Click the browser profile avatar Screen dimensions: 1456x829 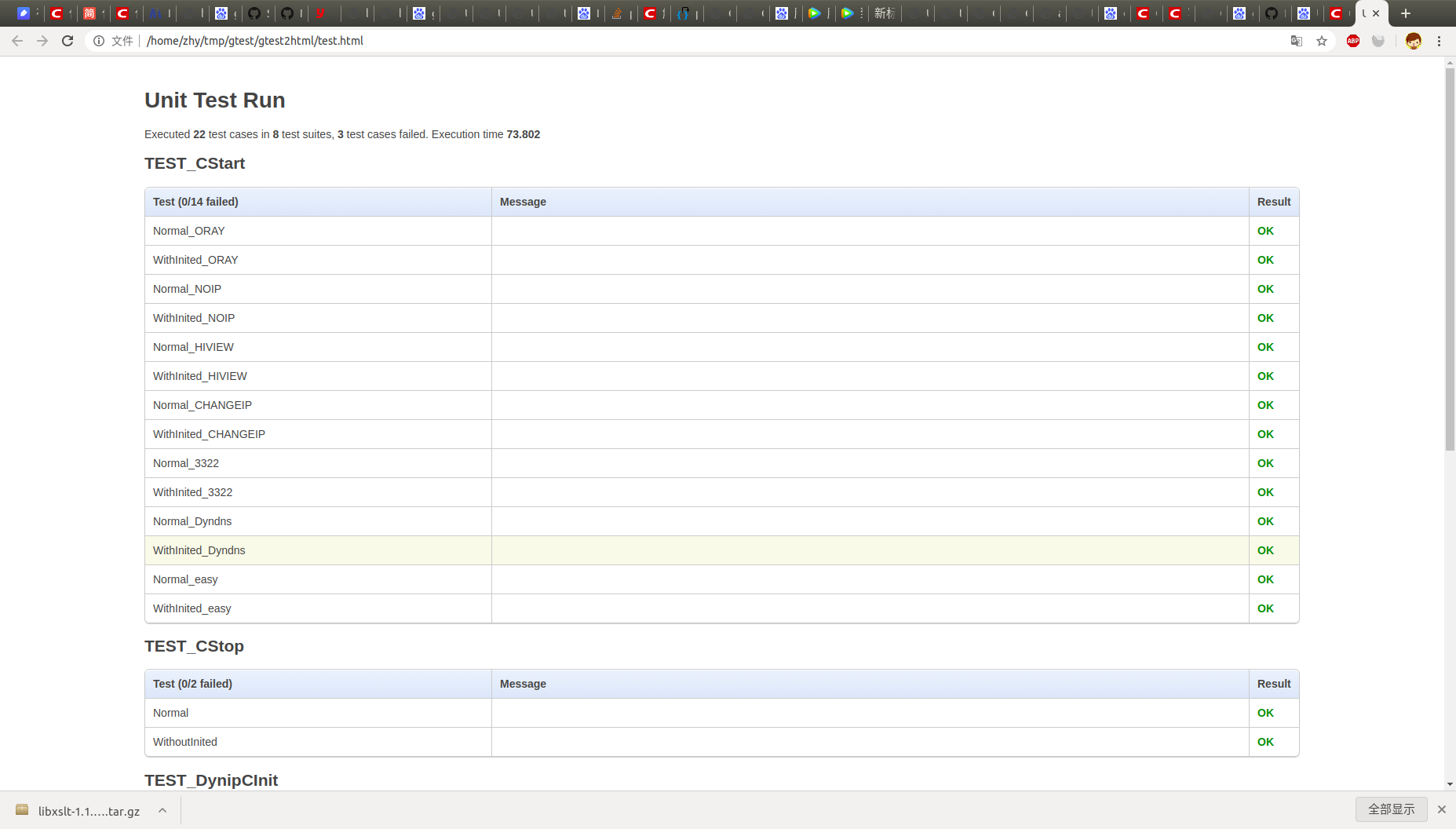click(1413, 41)
